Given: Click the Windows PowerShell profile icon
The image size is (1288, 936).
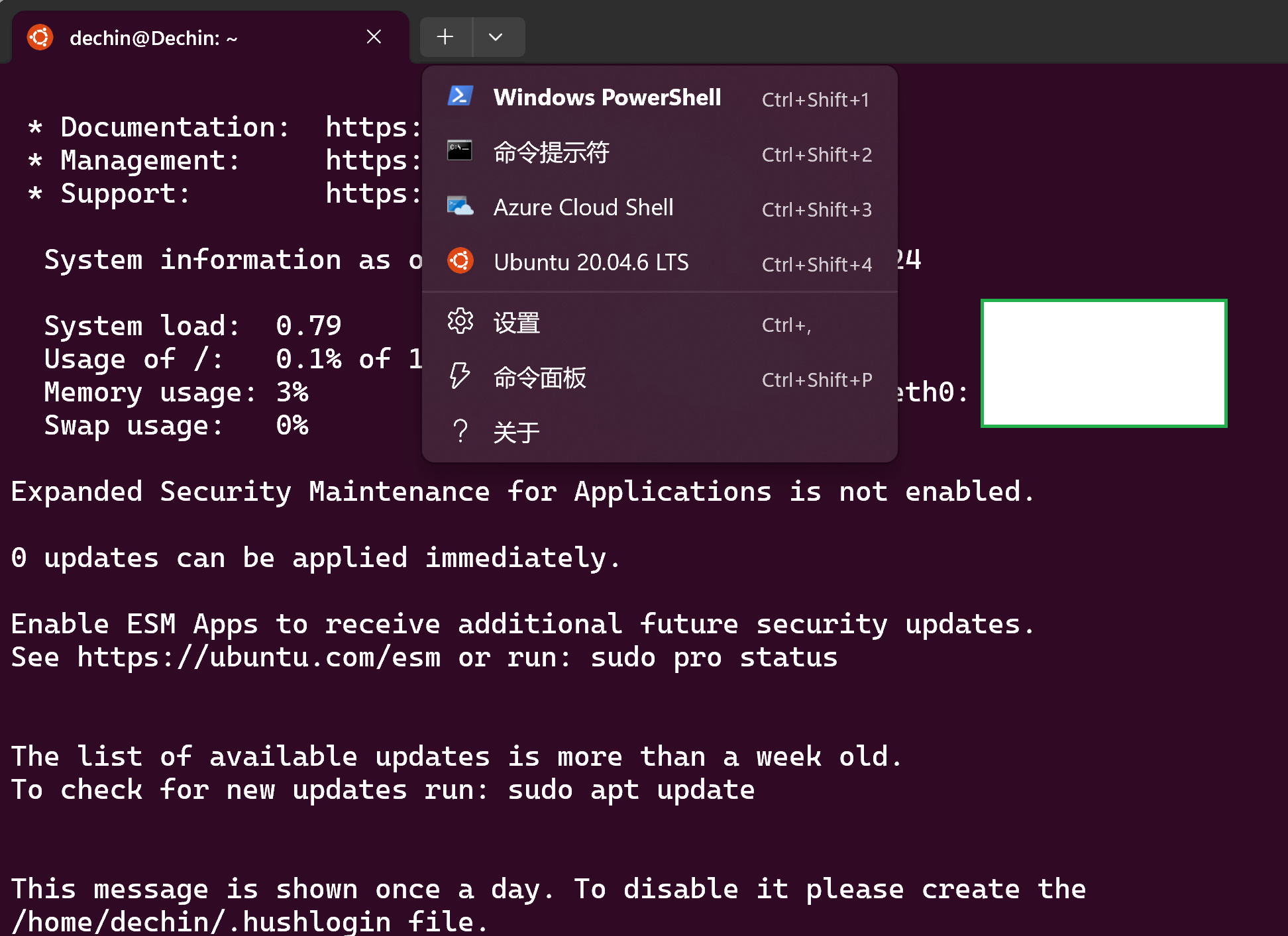Looking at the screenshot, I should [x=460, y=97].
